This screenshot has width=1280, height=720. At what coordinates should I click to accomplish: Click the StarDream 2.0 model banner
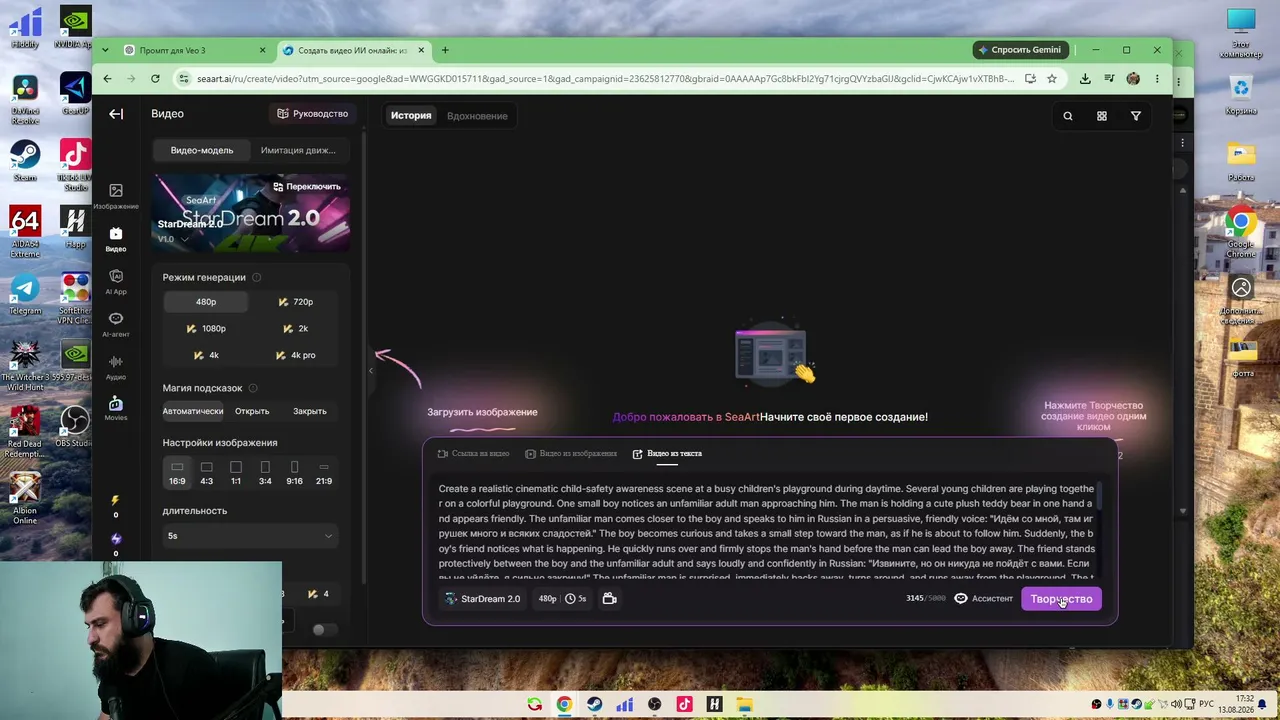[x=251, y=212]
